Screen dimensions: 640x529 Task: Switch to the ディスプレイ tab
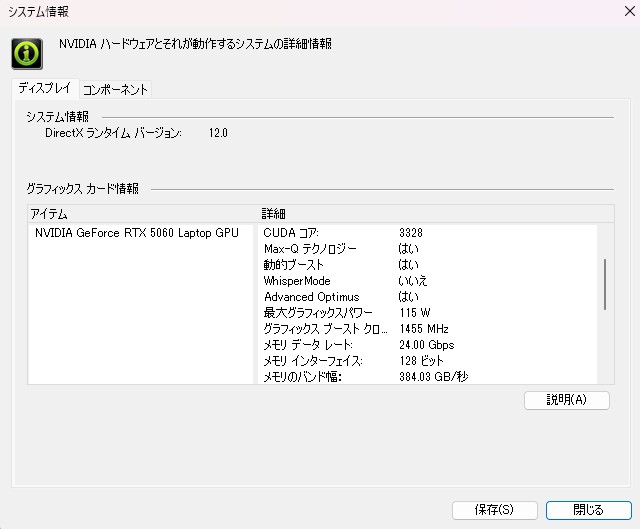click(45, 88)
